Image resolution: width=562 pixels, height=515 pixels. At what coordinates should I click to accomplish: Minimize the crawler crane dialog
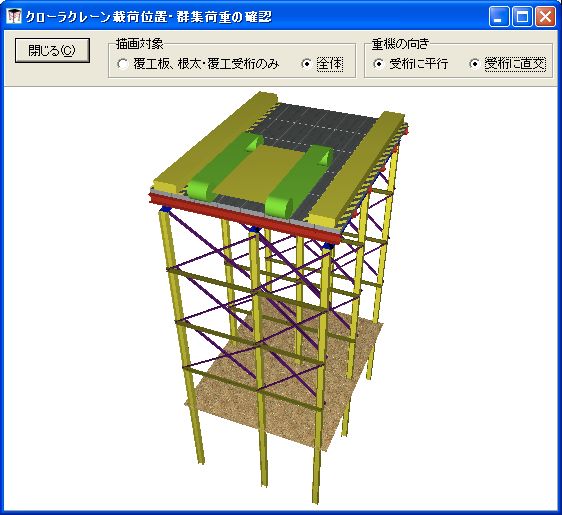499,16
